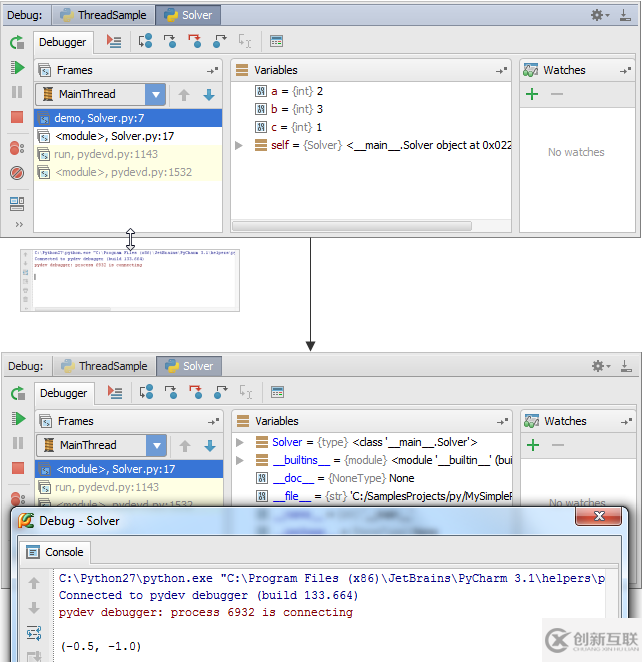Expand __builtins__ variable node

pos(240,460)
